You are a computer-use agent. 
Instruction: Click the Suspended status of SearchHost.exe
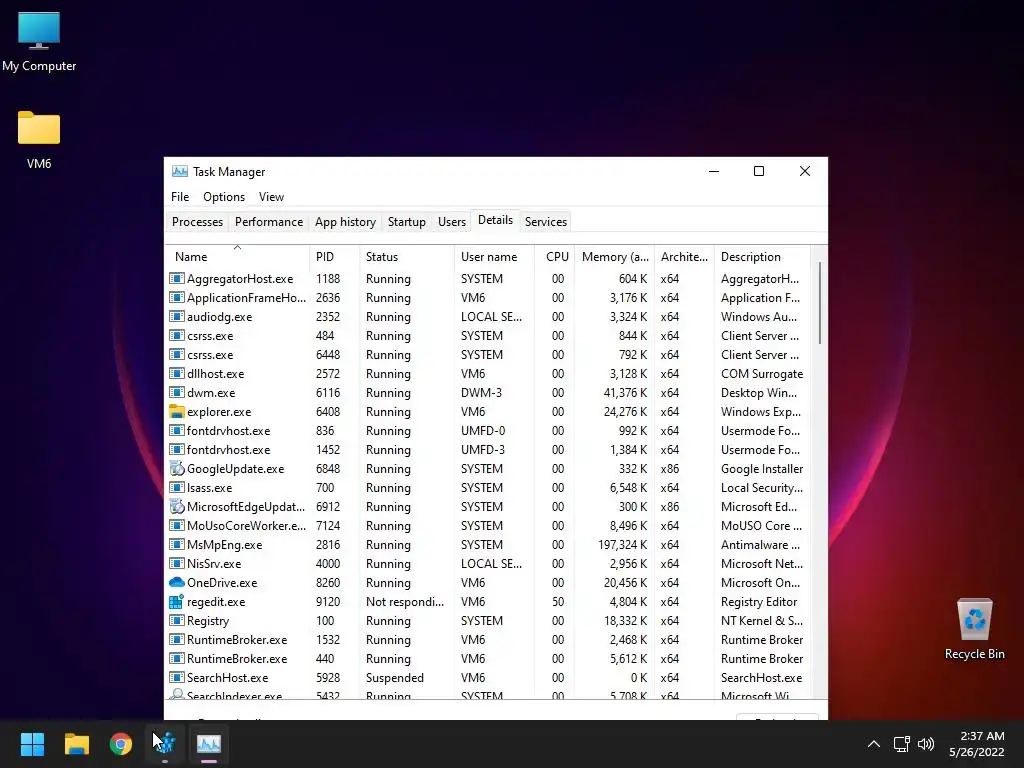click(394, 678)
